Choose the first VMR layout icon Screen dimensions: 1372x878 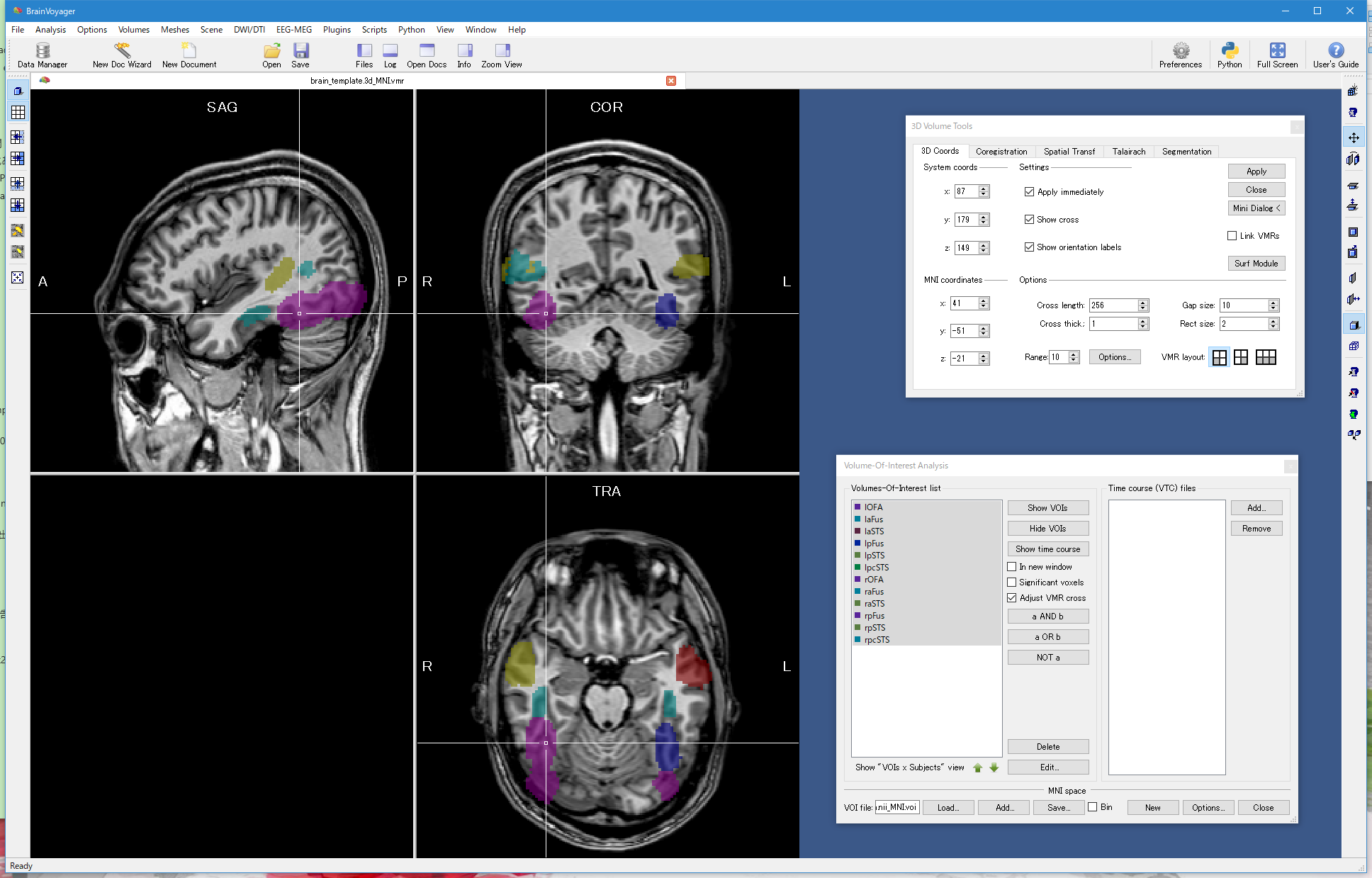(1220, 357)
